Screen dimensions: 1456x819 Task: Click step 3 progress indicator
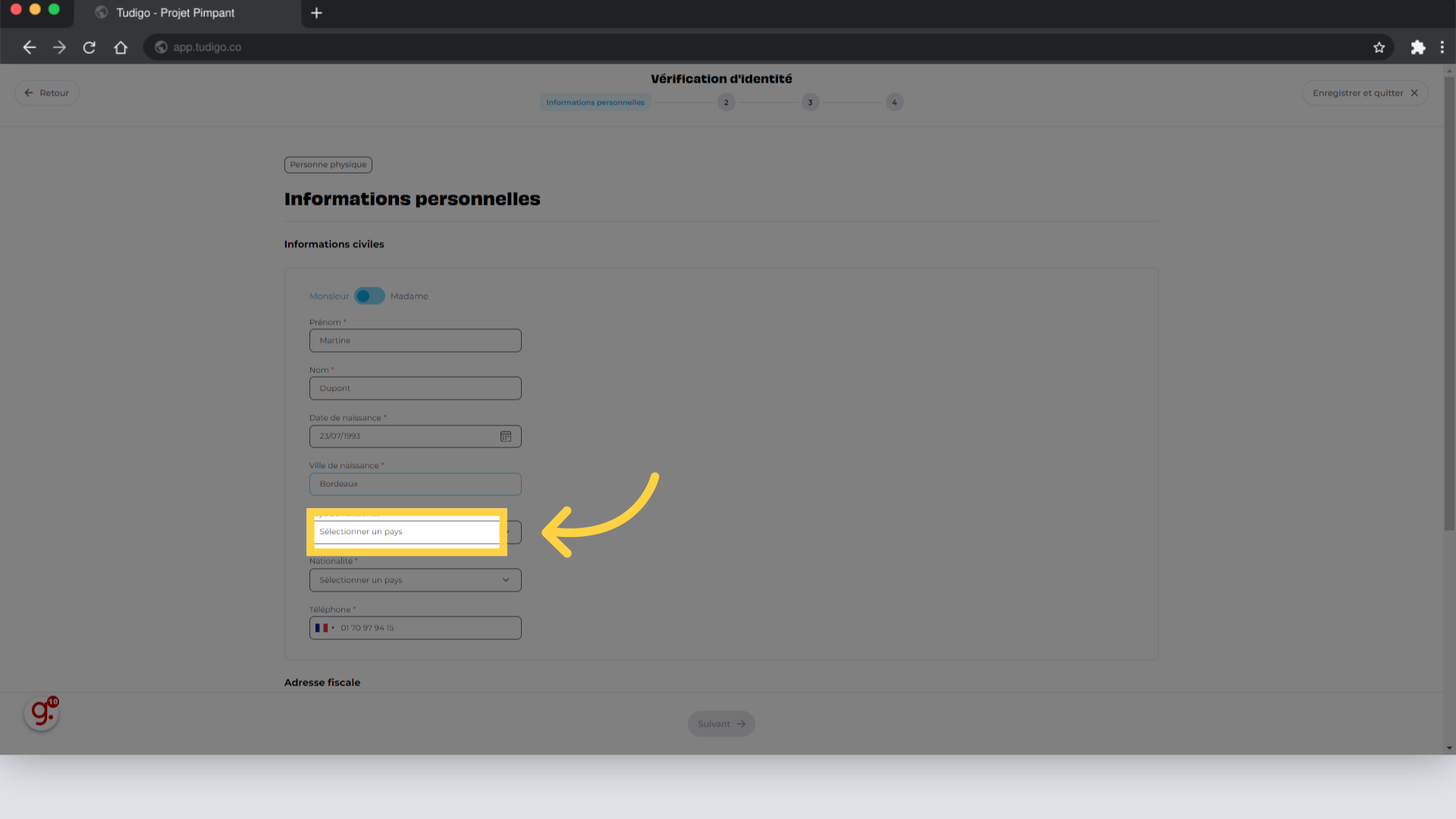pyautogui.click(x=811, y=102)
